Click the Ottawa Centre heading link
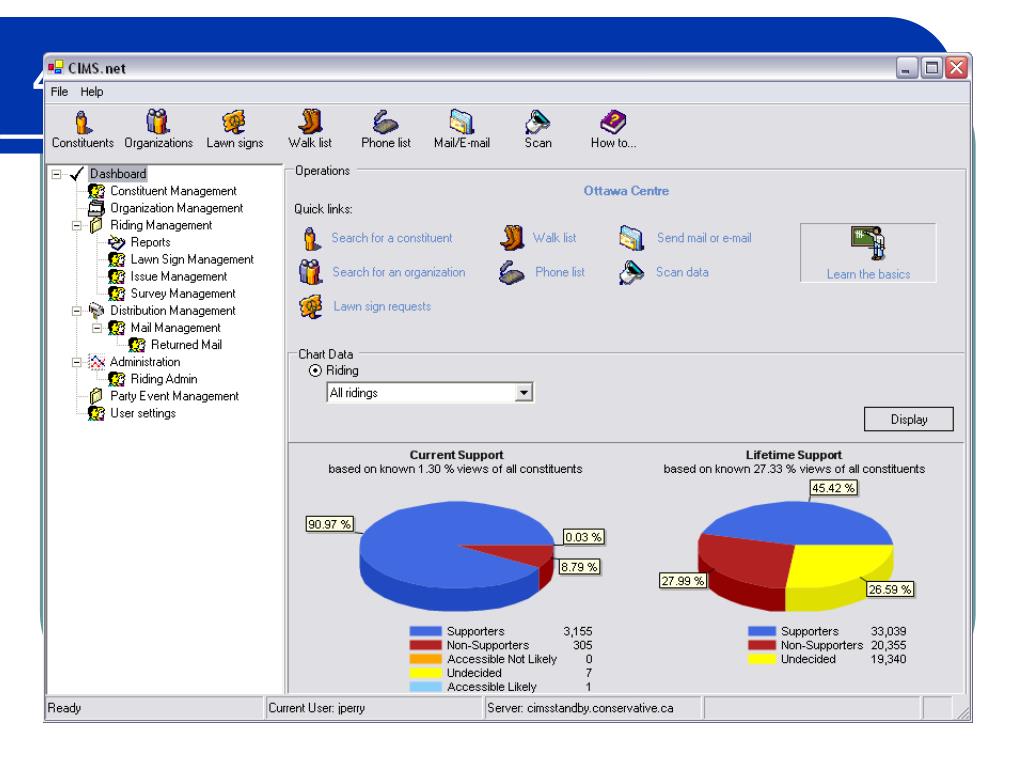 point(626,191)
